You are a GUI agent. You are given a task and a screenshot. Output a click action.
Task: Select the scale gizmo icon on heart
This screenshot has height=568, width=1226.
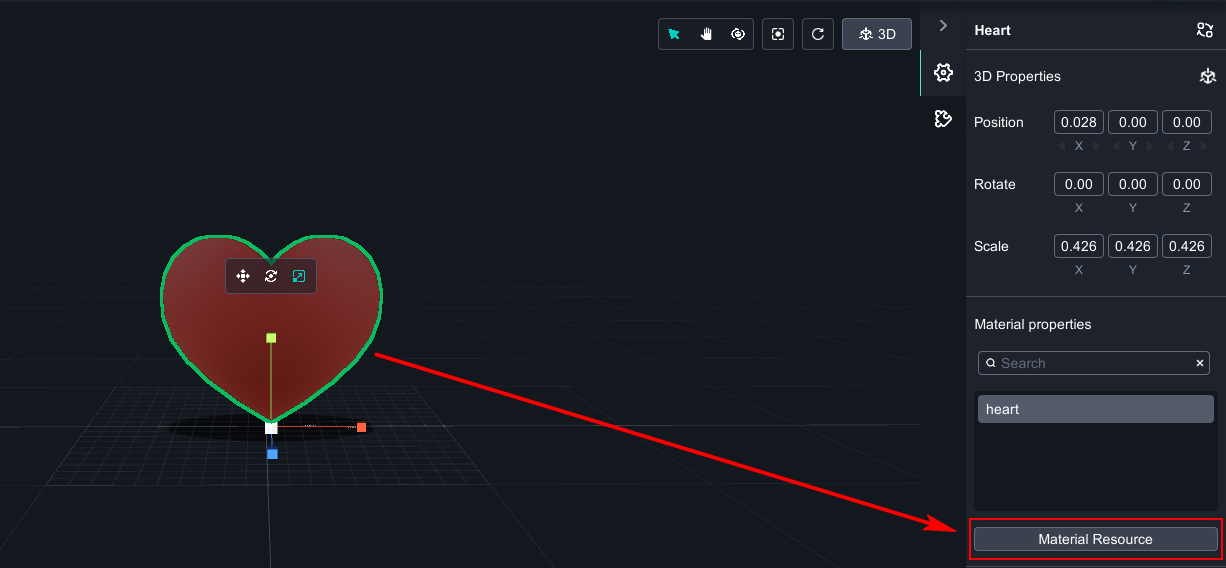coord(299,276)
